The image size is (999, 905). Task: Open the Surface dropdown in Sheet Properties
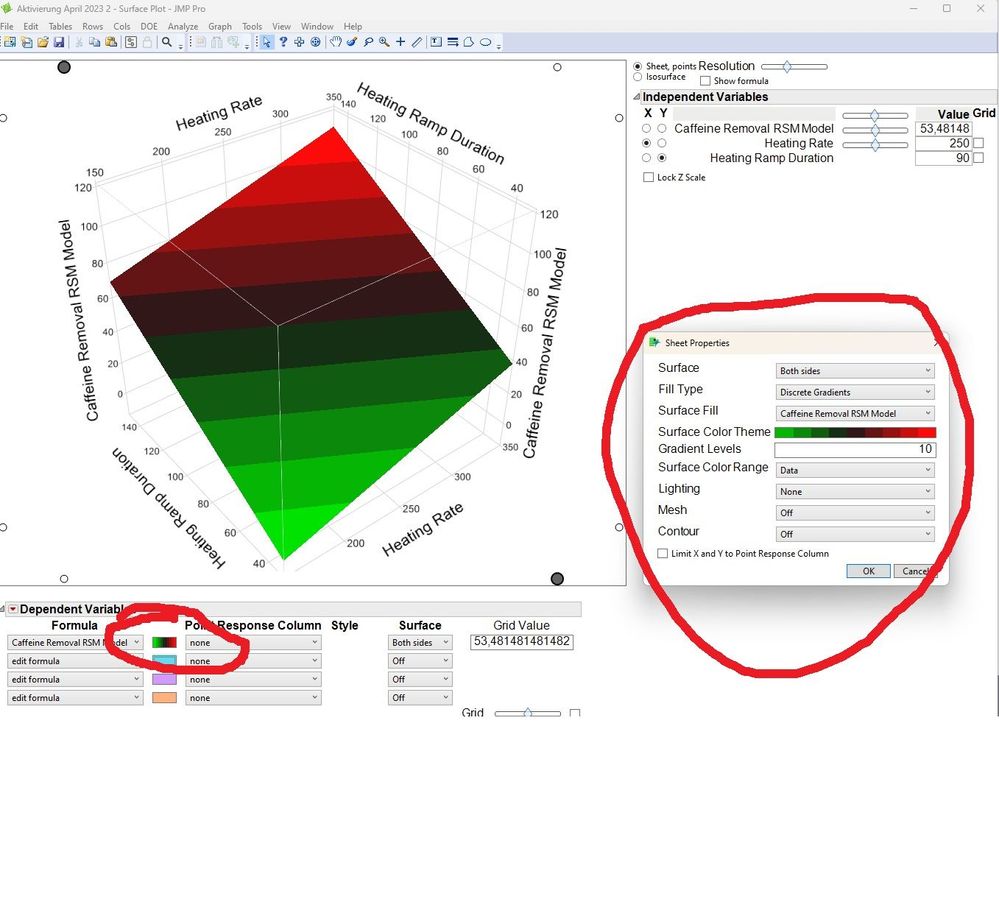(855, 371)
